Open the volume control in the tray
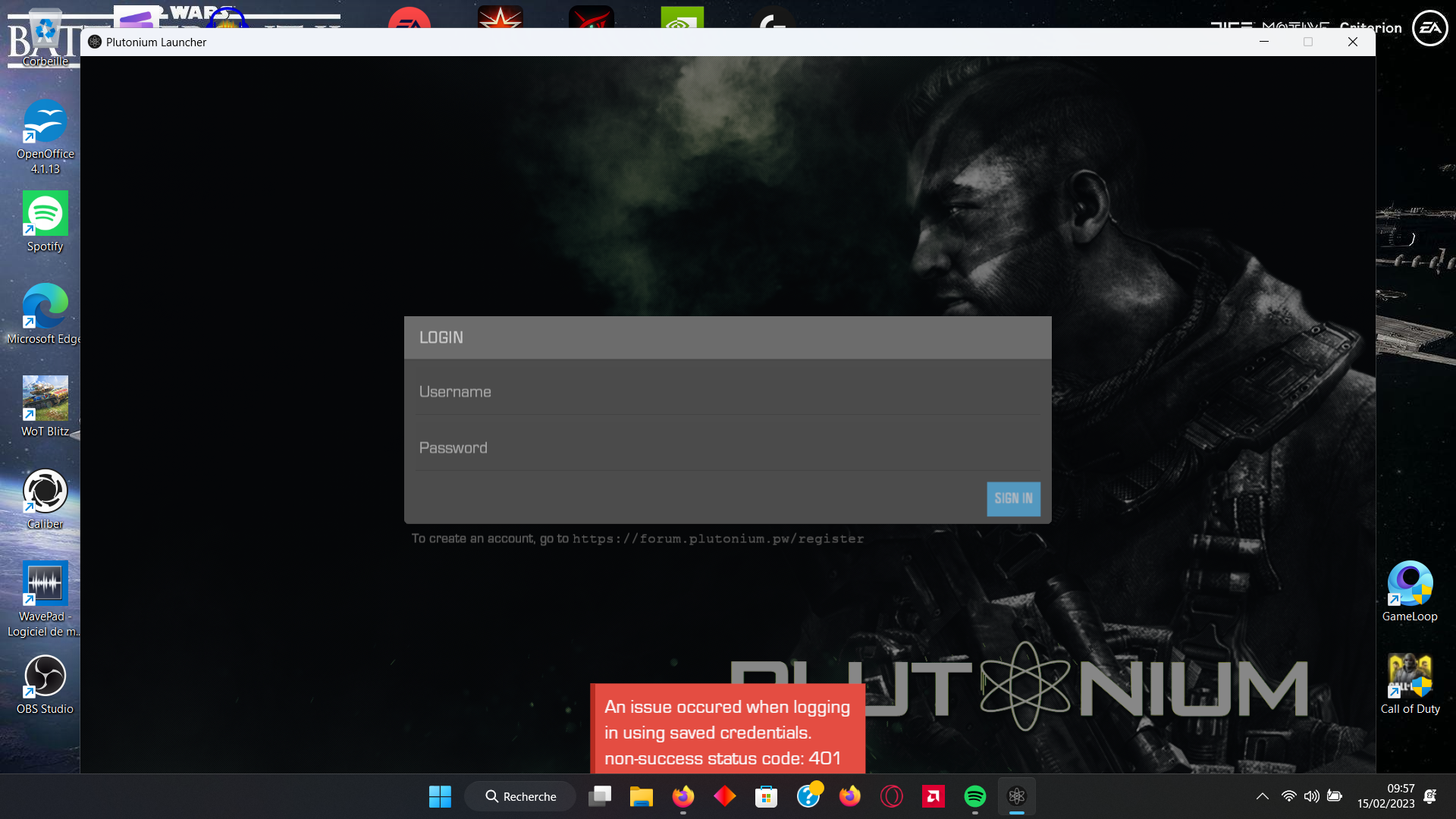Viewport: 1456px width, 819px height. [x=1312, y=796]
